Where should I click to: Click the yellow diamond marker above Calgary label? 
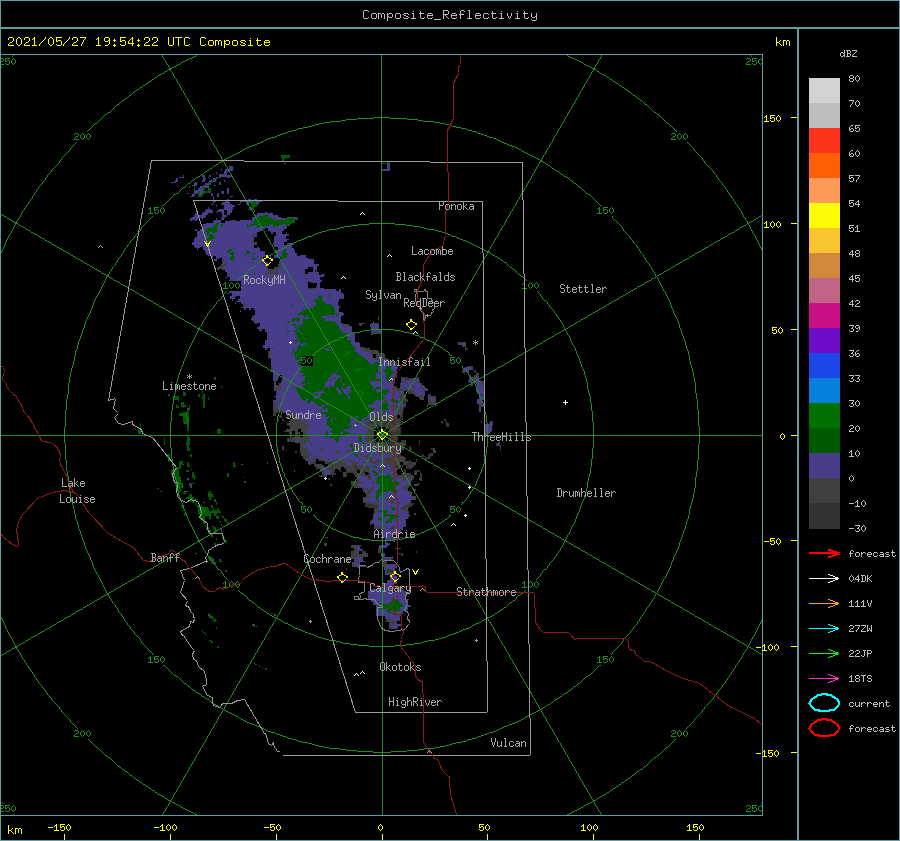pyautogui.click(x=395, y=576)
